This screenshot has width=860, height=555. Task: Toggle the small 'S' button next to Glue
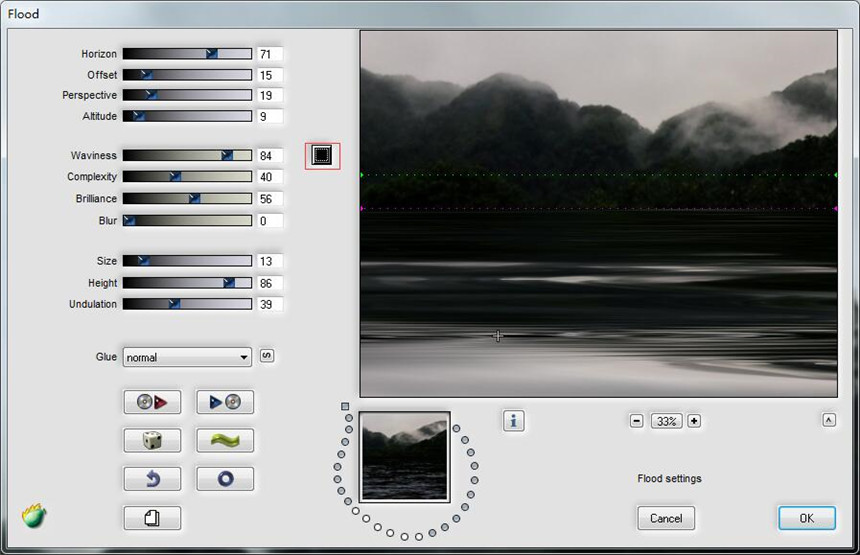point(267,356)
